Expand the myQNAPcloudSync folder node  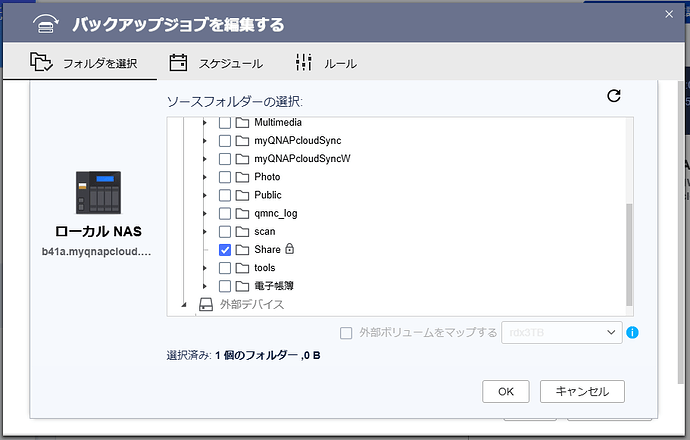(205, 141)
